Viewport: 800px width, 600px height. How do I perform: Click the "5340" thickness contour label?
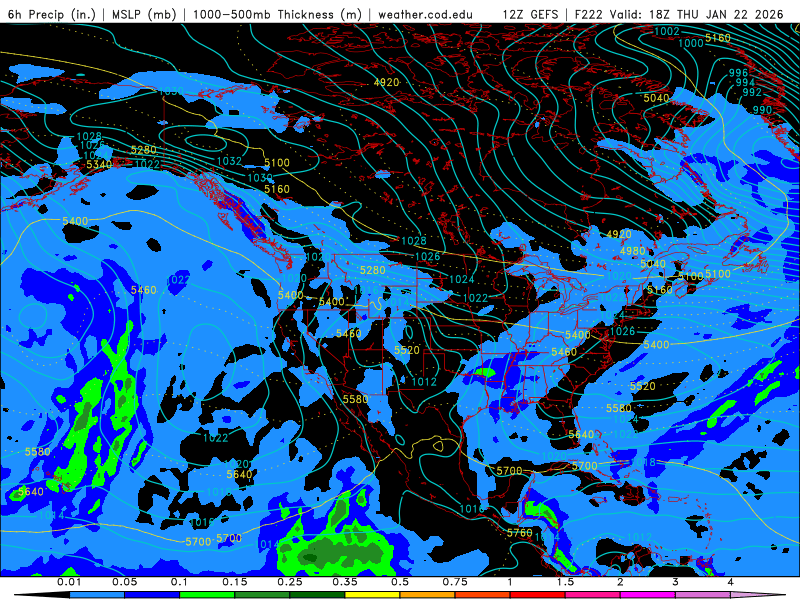click(99, 164)
